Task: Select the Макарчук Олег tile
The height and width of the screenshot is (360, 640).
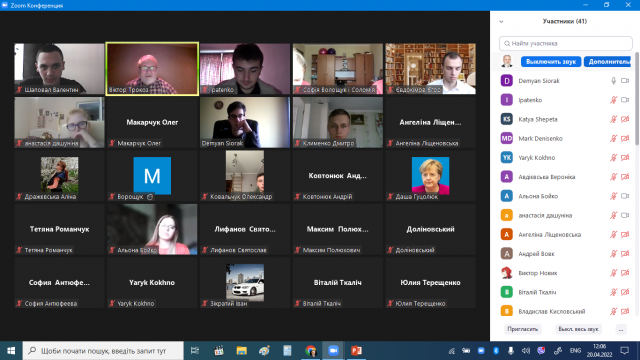Action: click(x=152, y=122)
